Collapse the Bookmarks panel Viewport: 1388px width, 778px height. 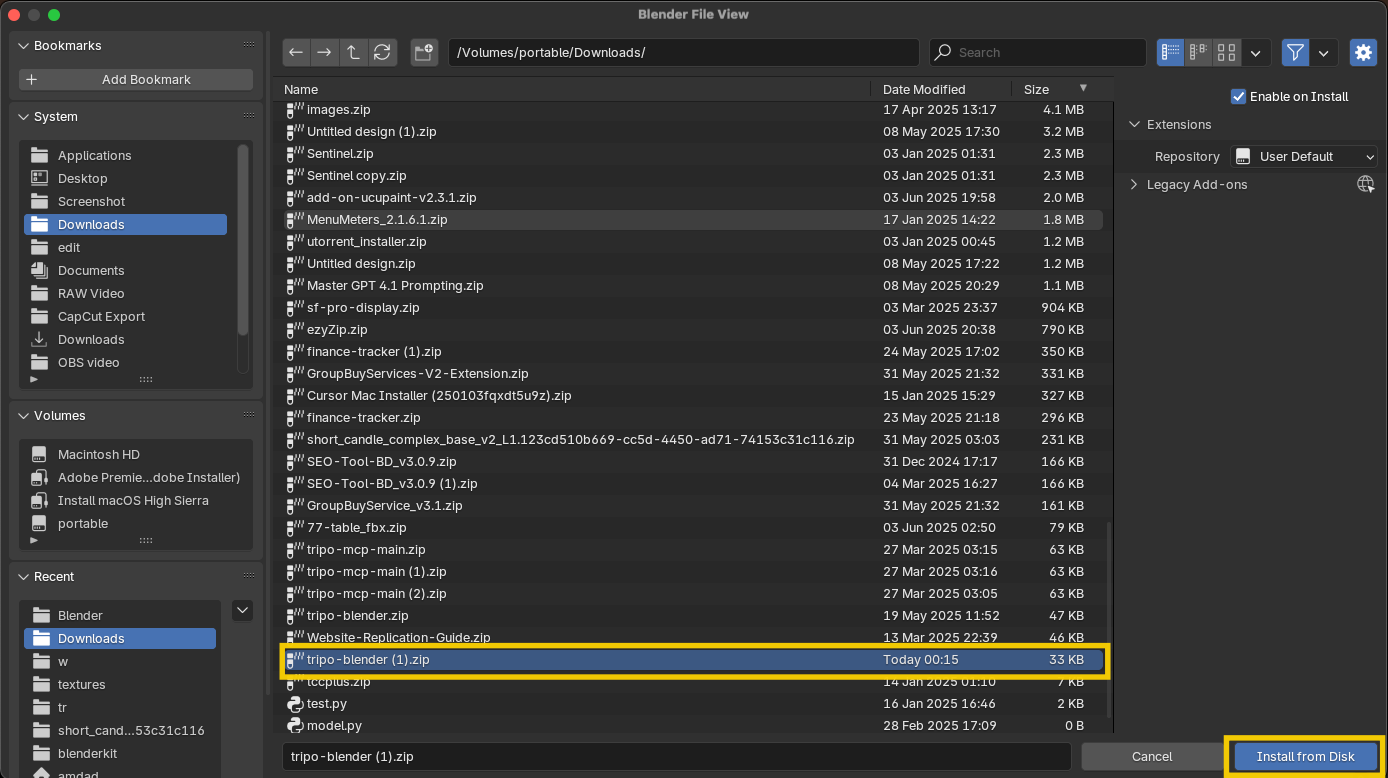[24, 45]
